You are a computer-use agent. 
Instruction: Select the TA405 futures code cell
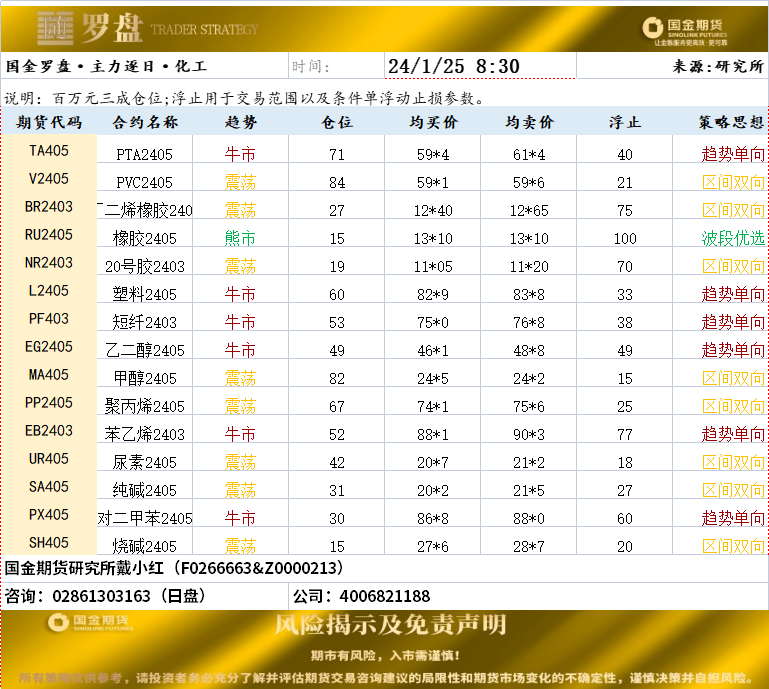click(49, 151)
